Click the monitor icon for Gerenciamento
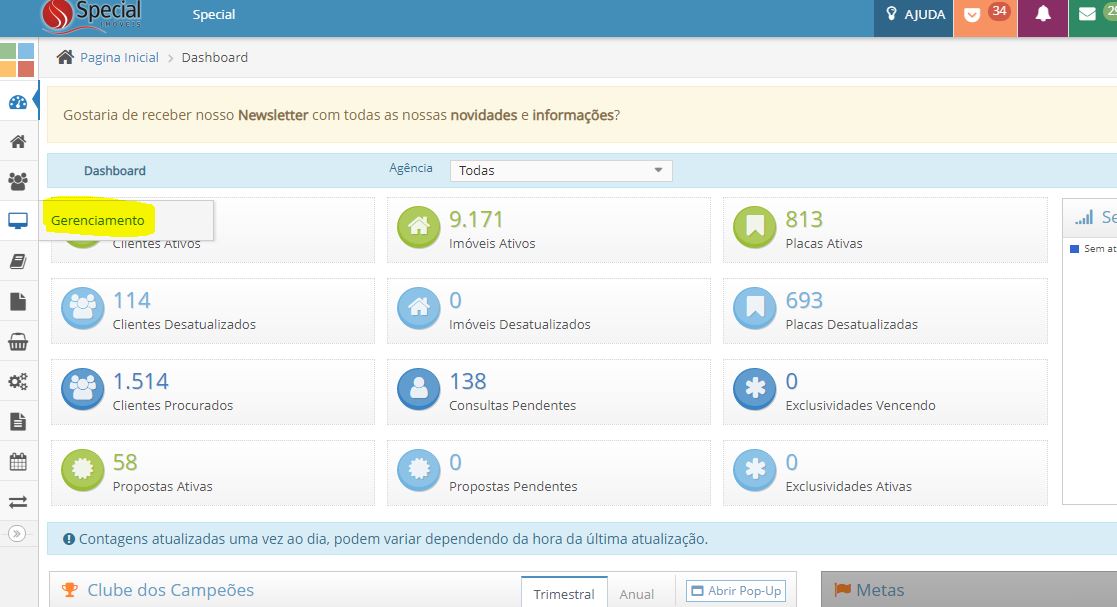This screenshot has height=607, width=1117. click(x=18, y=221)
